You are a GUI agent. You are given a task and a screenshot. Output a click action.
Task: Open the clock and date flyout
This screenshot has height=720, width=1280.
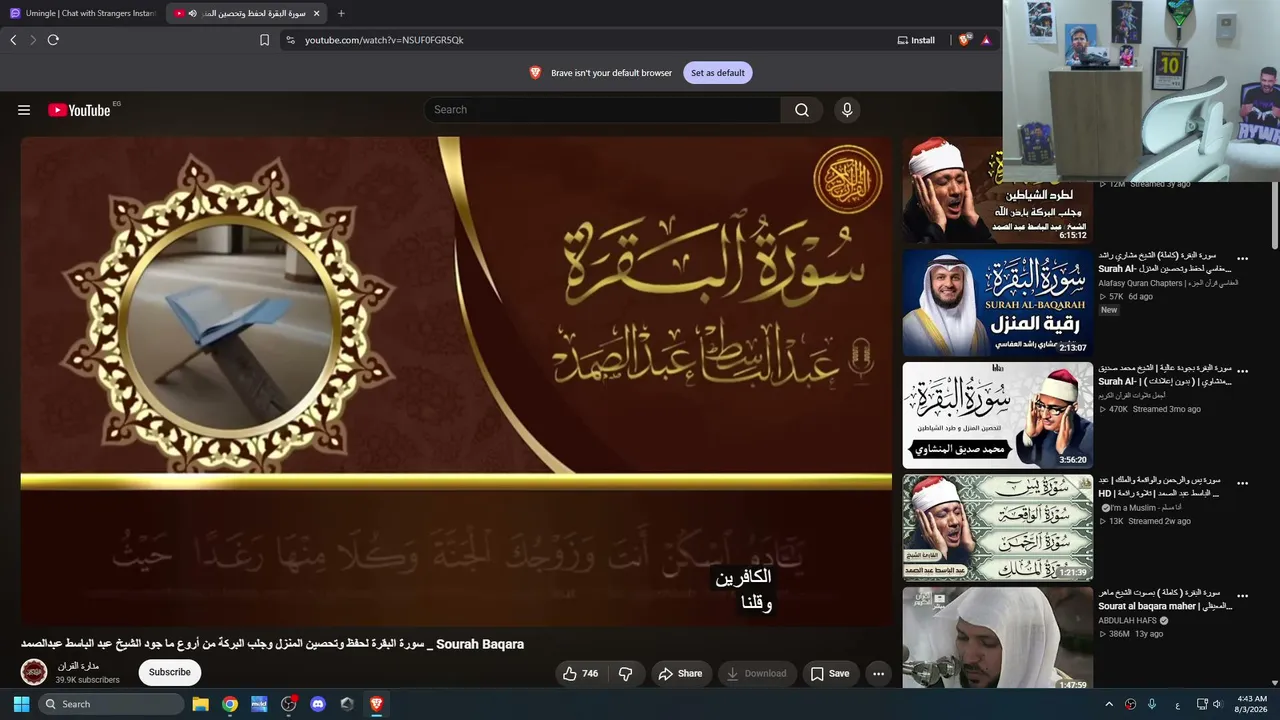coord(1251,704)
